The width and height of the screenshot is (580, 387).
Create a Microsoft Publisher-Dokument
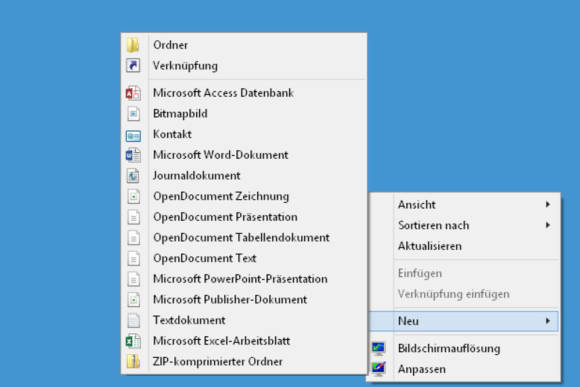click(x=244, y=300)
